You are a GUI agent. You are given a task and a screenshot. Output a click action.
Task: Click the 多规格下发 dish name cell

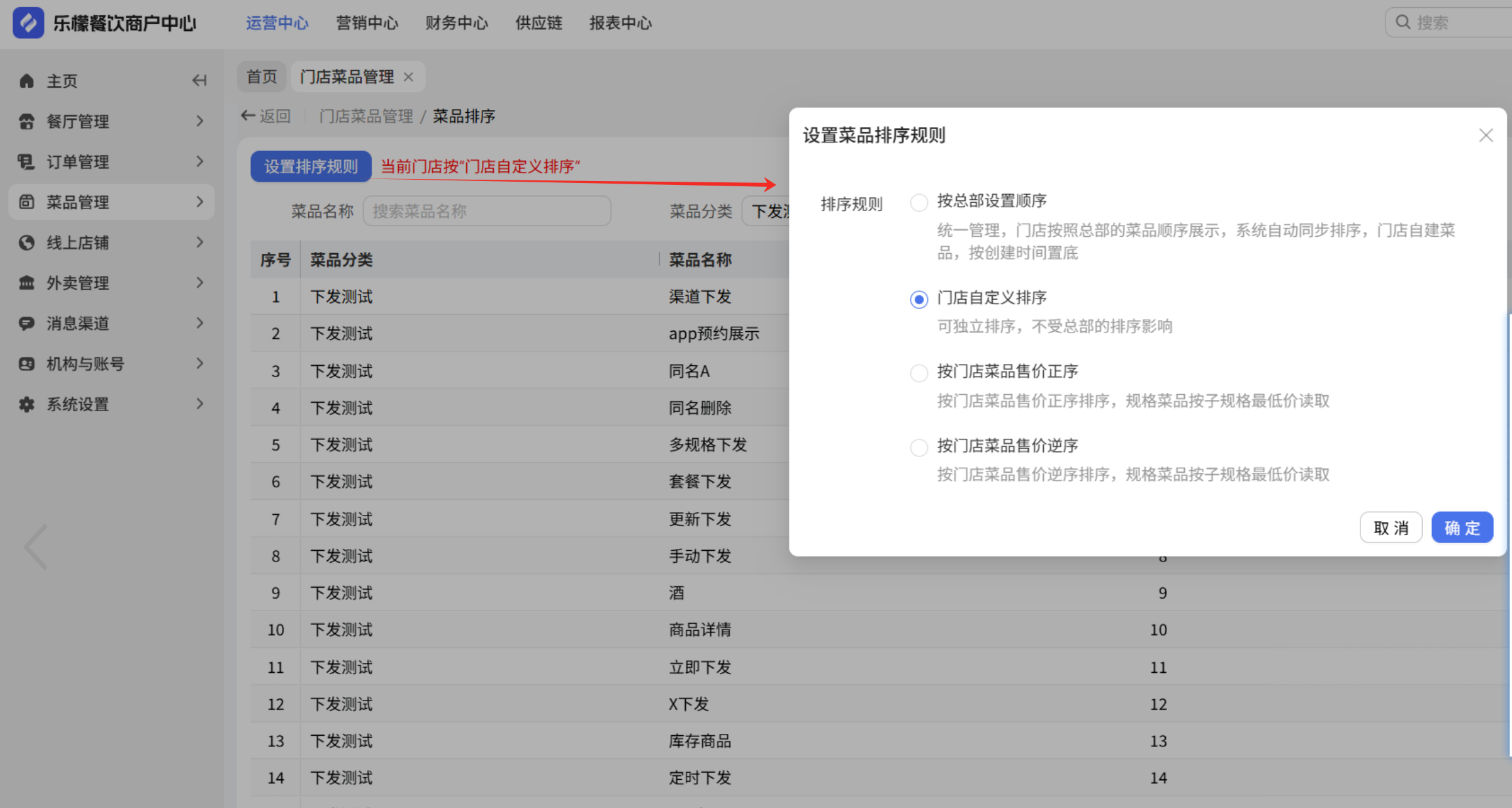pos(707,445)
